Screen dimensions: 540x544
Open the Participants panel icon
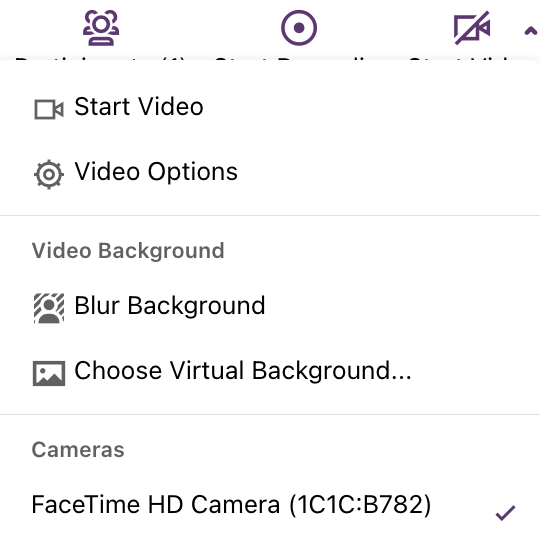(x=101, y=28)
